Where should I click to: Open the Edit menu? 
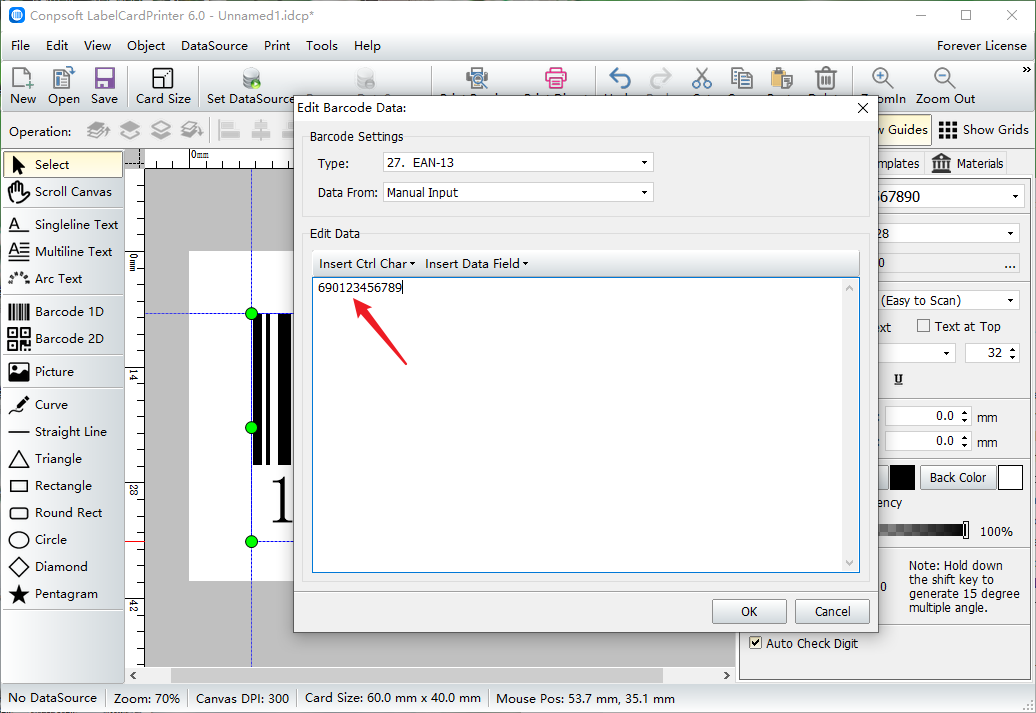coord(57,46)
